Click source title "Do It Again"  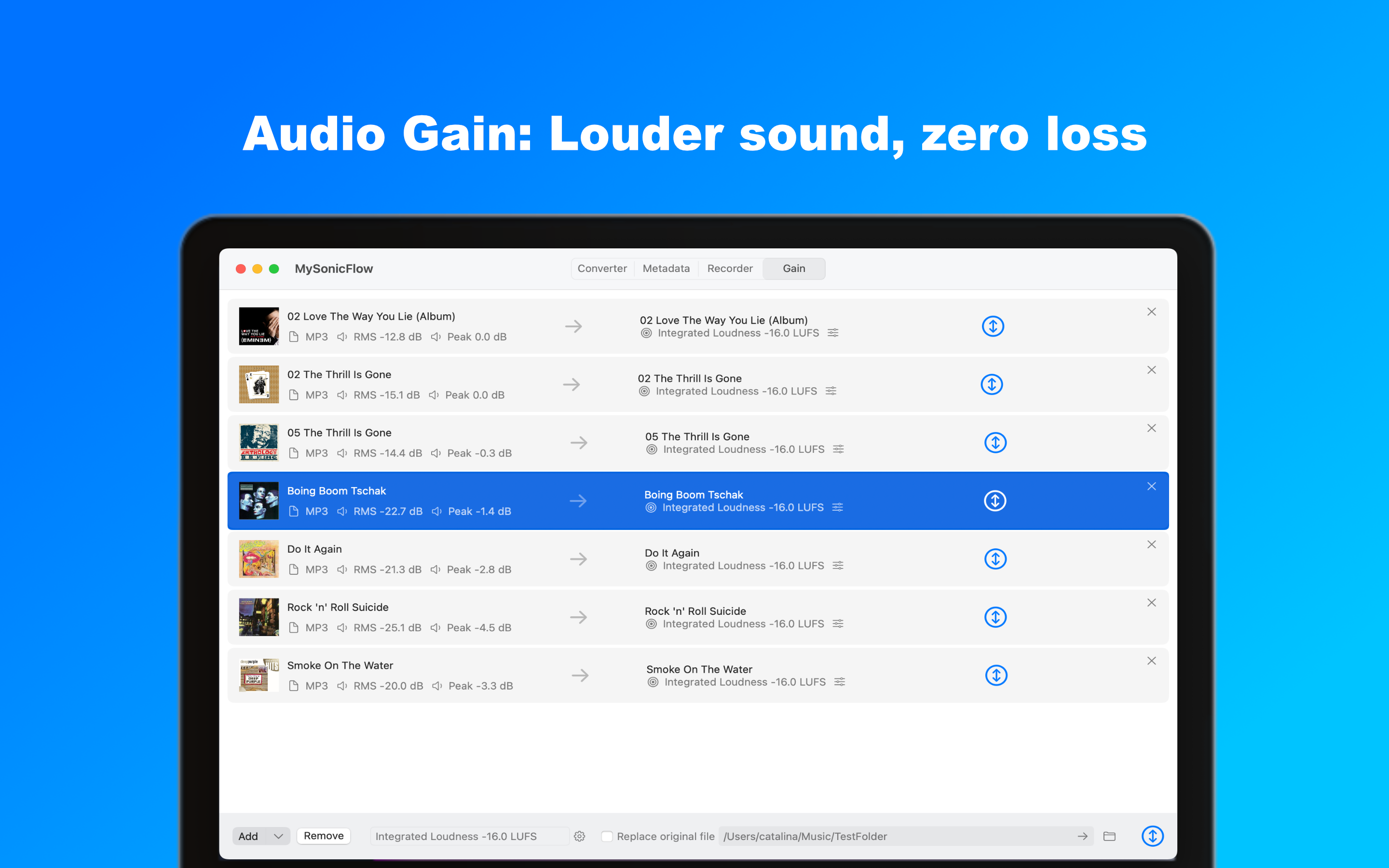click(x=314, y=549)
